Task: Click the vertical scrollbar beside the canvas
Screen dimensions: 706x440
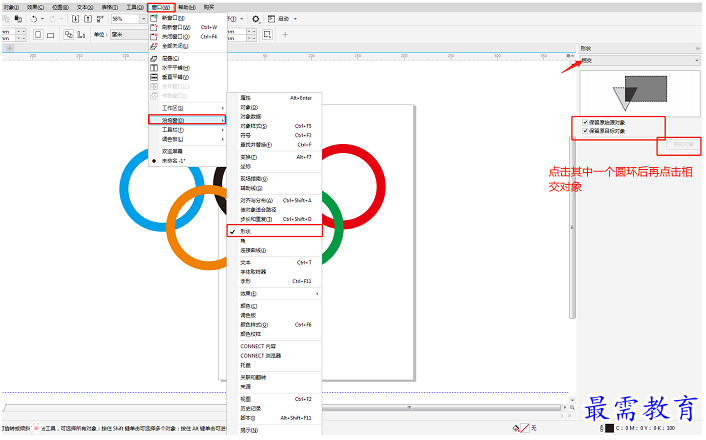Action: coord(572,225)
